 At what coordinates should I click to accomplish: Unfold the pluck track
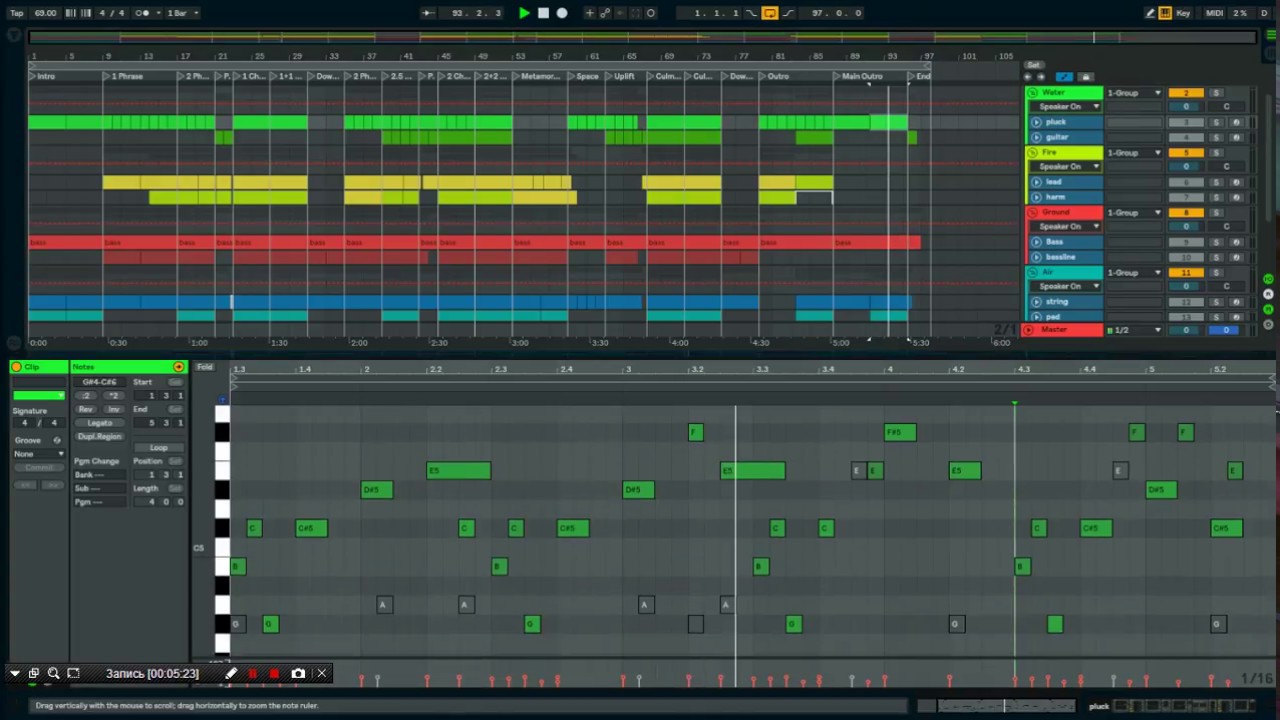(x=1036, y=122)
